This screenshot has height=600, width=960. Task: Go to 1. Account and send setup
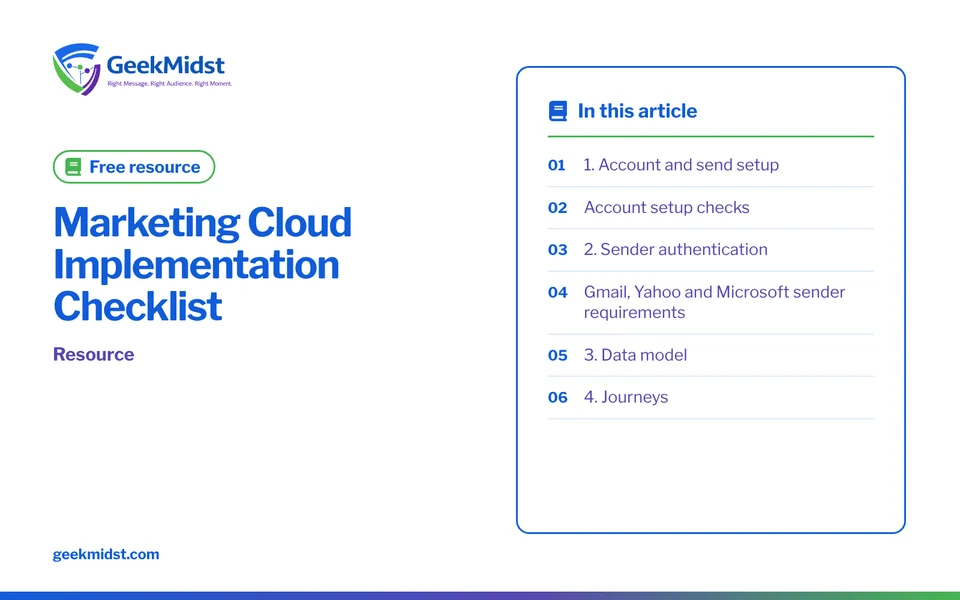tap(681, 165)
